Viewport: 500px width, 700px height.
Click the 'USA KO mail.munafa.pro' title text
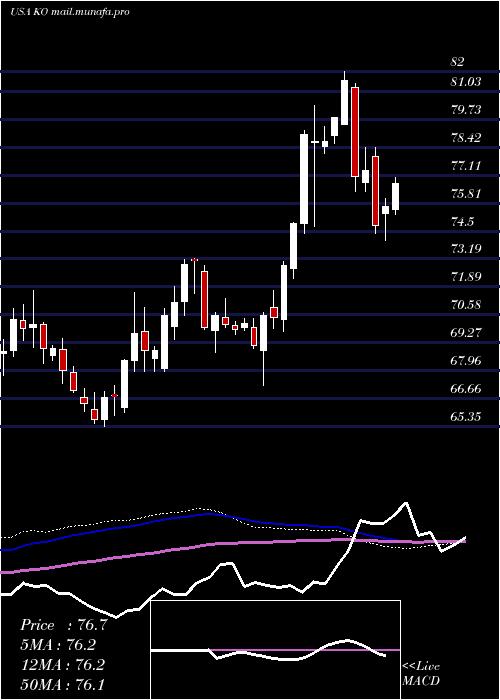[x=70, y=12]
